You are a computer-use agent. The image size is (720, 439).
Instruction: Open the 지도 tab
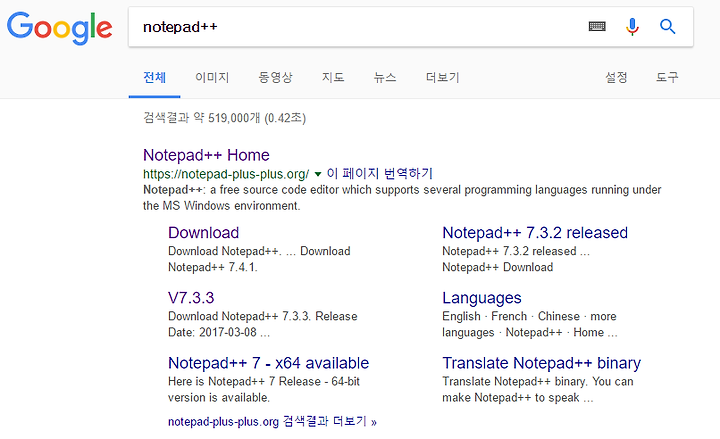pyautogui.click(x=333, y=77)
